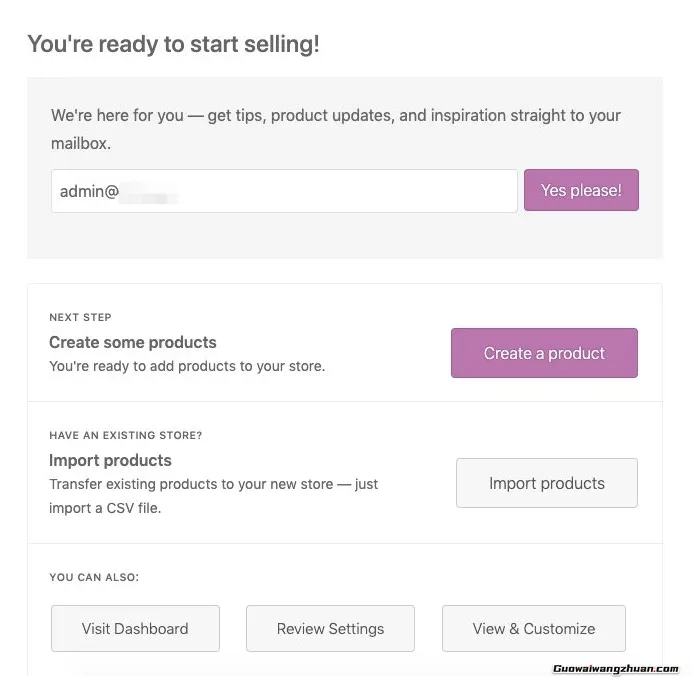The height and width of the screenshot is (684, 692).
Task: Click the "Create a product" button
Action: [x=544, y=353]
